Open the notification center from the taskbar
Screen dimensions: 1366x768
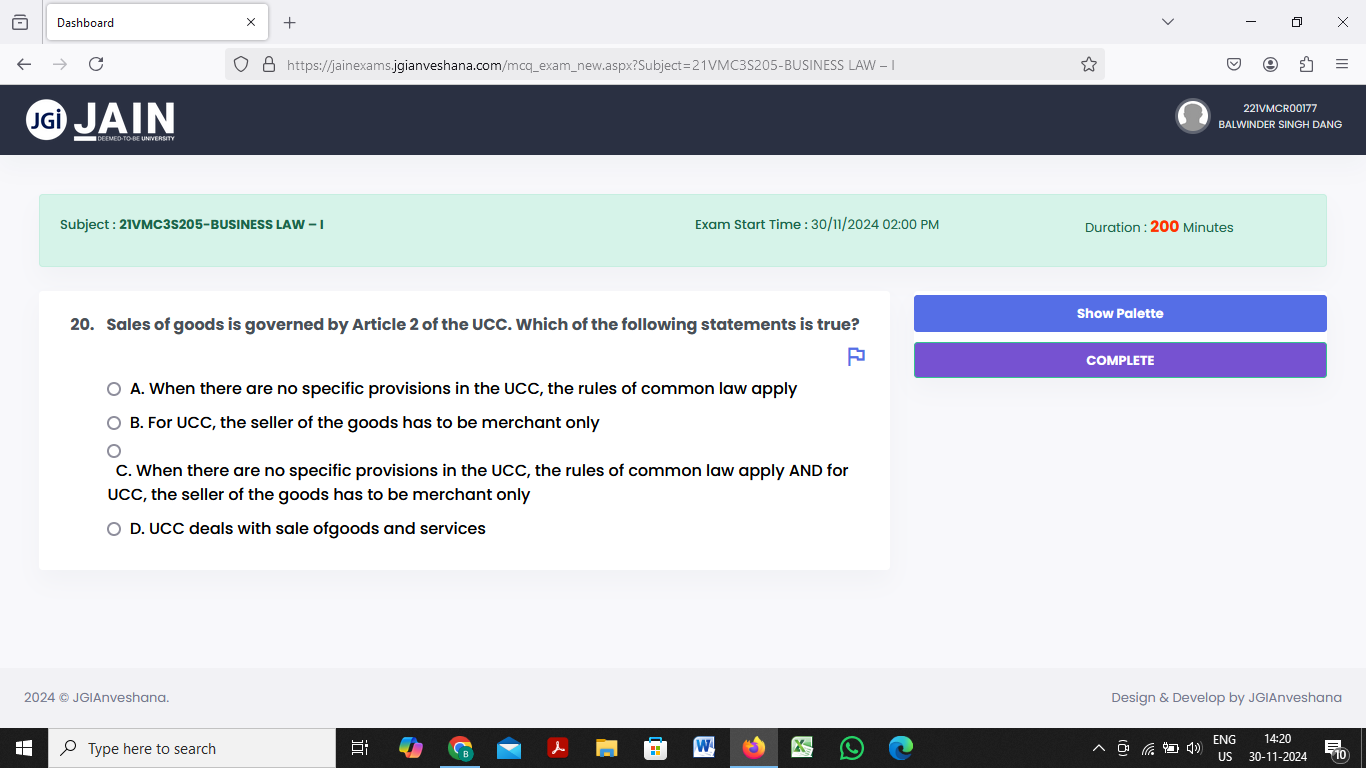[1333, 747]
